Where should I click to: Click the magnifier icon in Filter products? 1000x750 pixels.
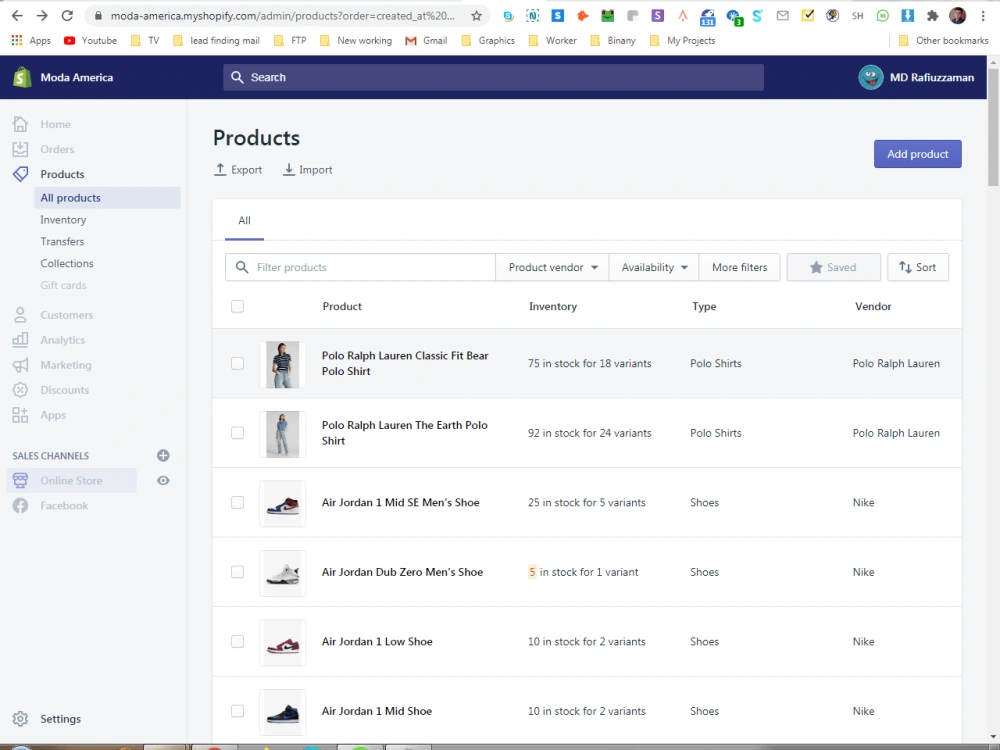(x=242, y=267)
